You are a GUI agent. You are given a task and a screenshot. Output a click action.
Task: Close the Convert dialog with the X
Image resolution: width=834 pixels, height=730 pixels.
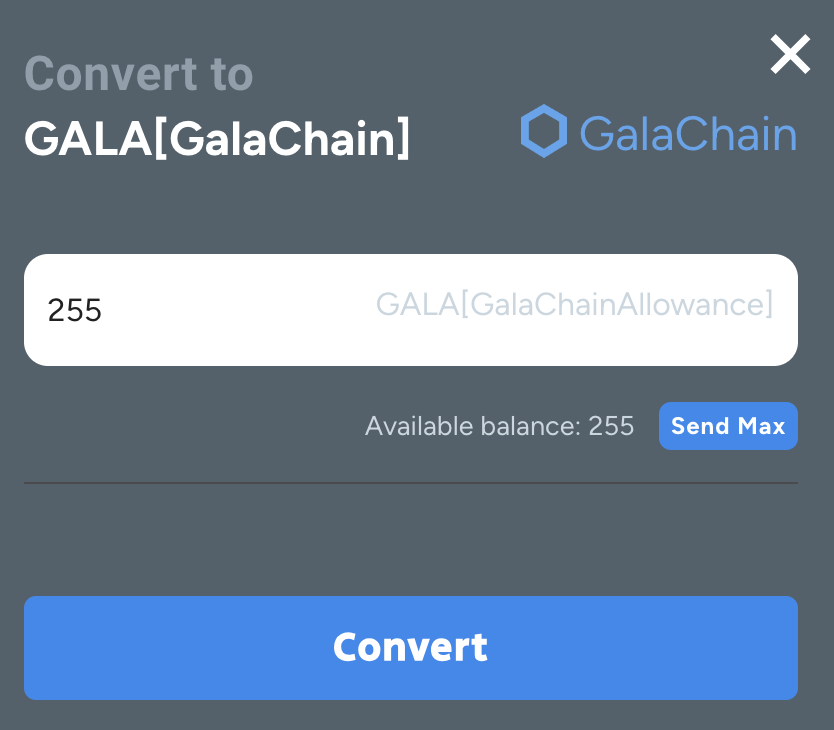[790, 54]
